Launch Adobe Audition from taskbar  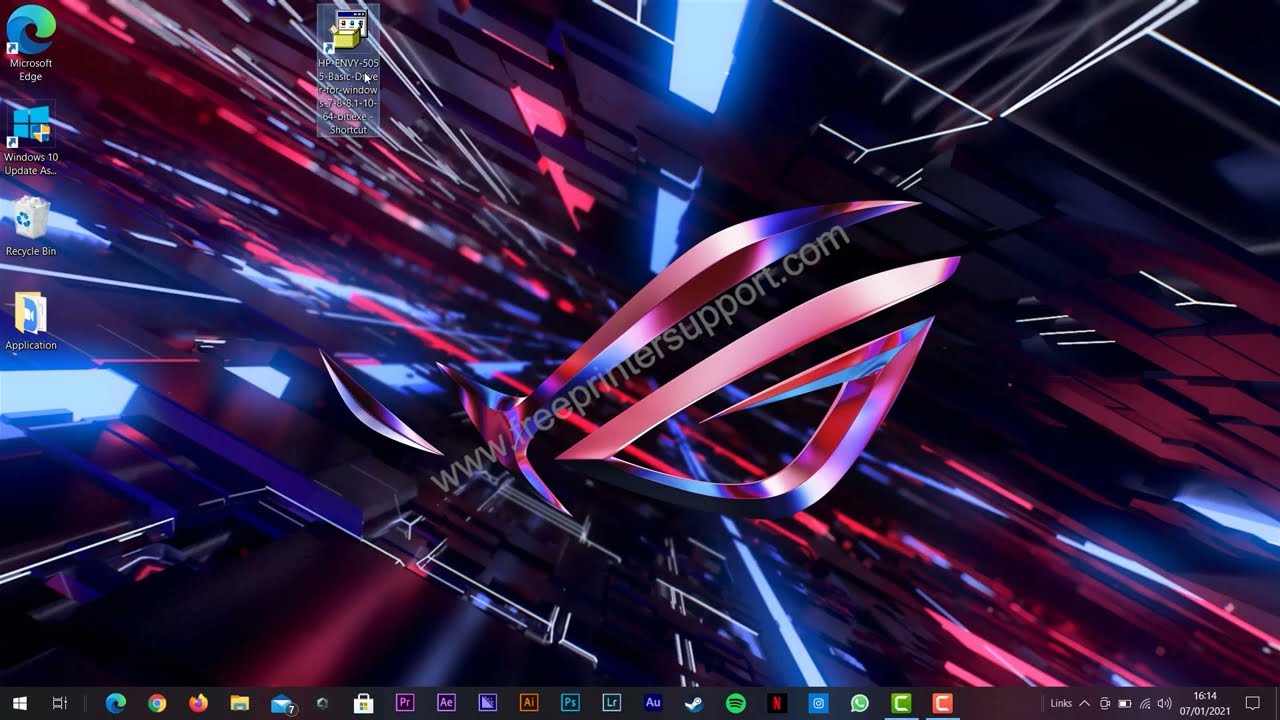[653, 703]
